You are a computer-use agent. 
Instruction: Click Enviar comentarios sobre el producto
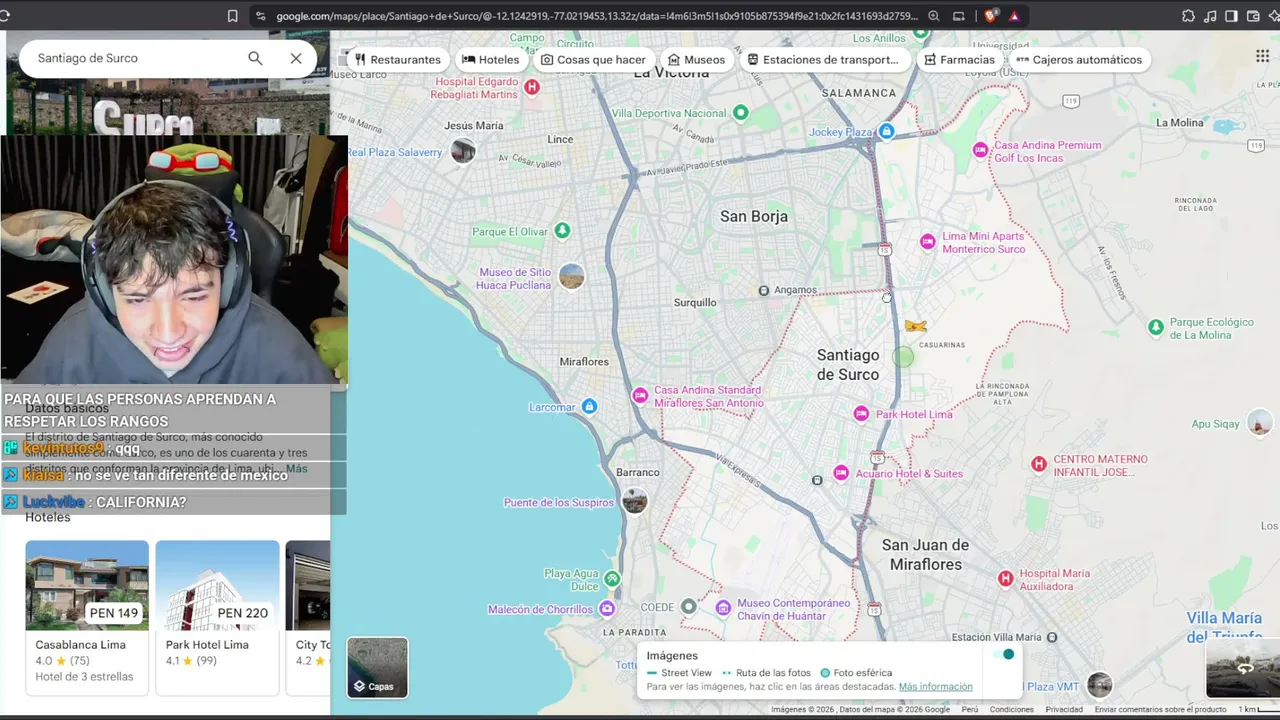point(1160,710)
